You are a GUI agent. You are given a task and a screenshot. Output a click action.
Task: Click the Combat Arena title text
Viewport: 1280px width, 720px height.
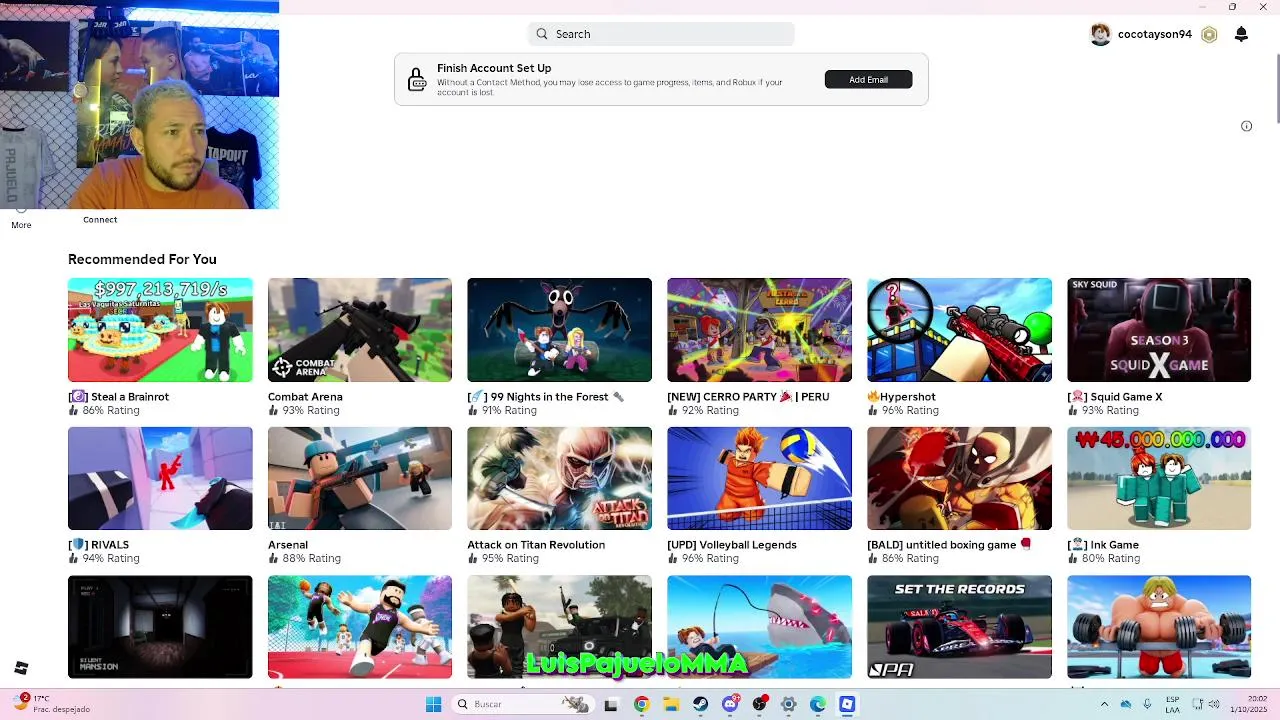[x=305, y=397]
